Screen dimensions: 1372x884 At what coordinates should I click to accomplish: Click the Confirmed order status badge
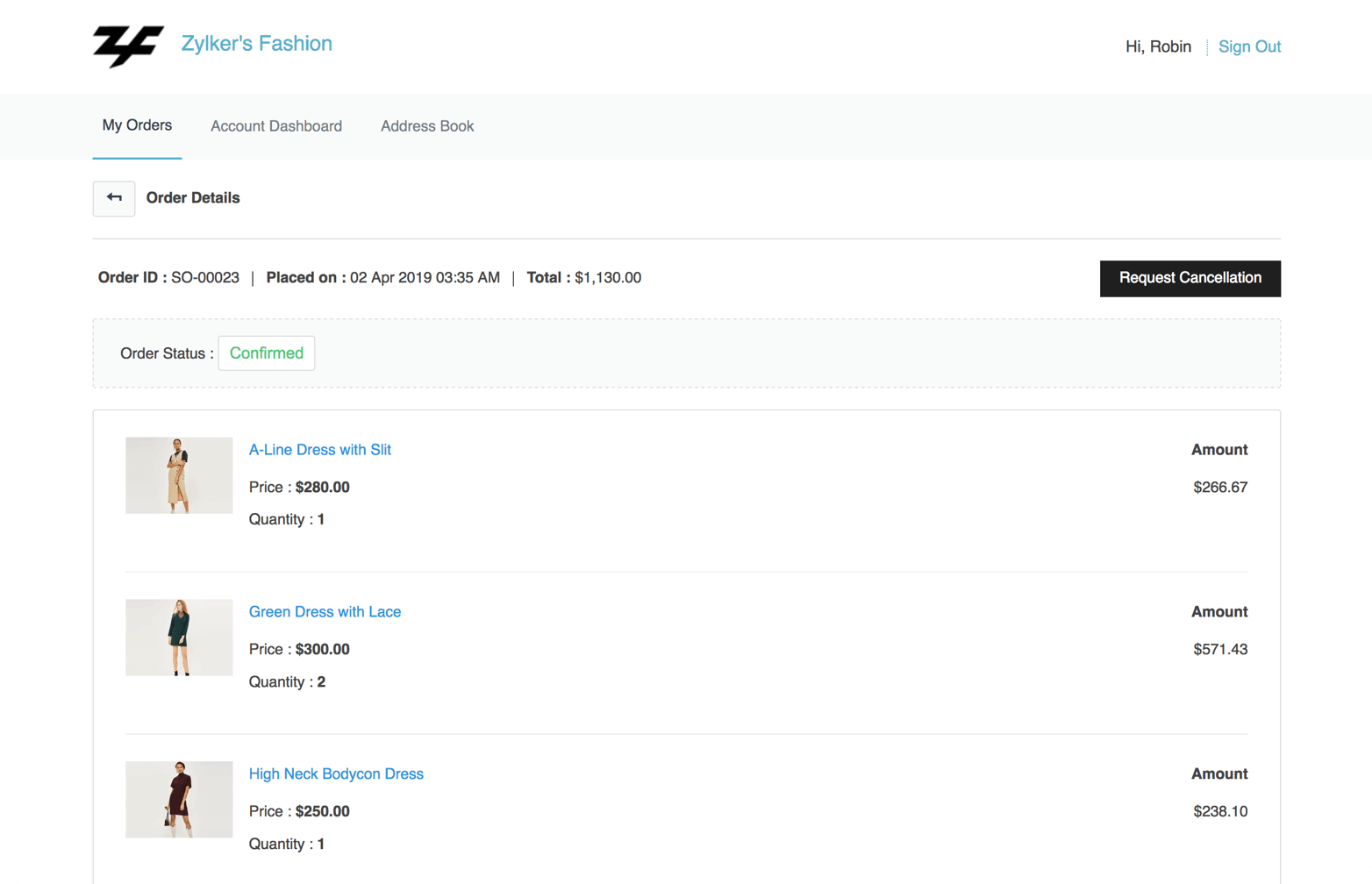point(266,353)
